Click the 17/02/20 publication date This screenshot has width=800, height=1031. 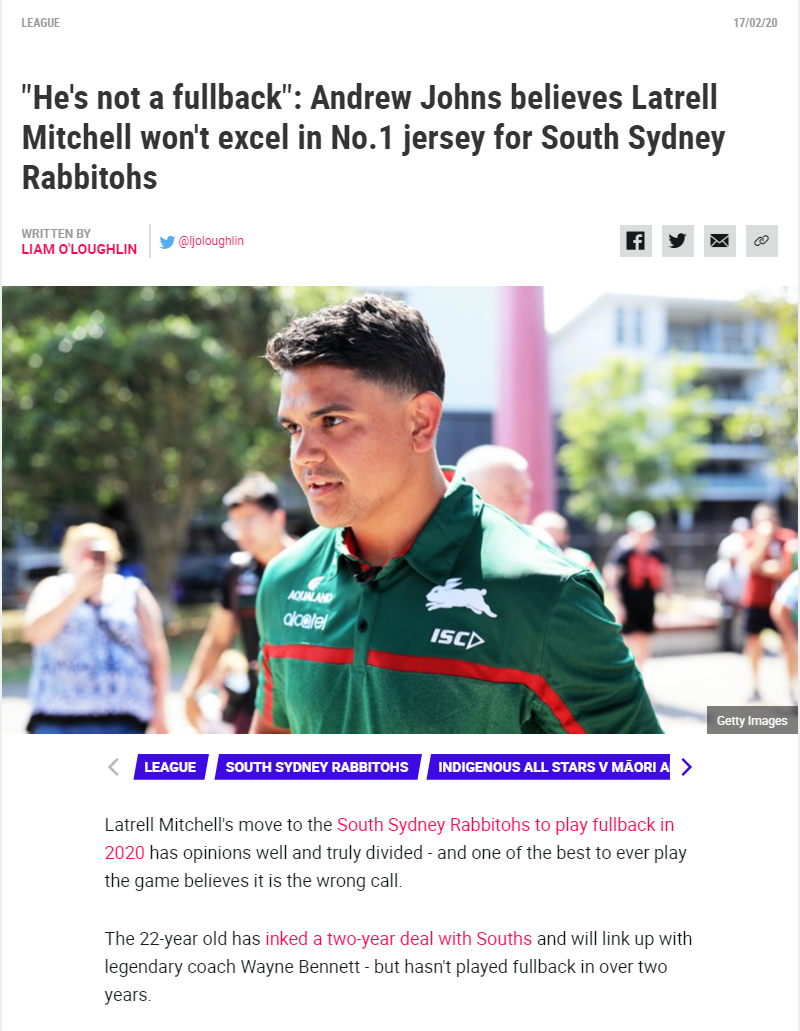click(x=755, y=23)
